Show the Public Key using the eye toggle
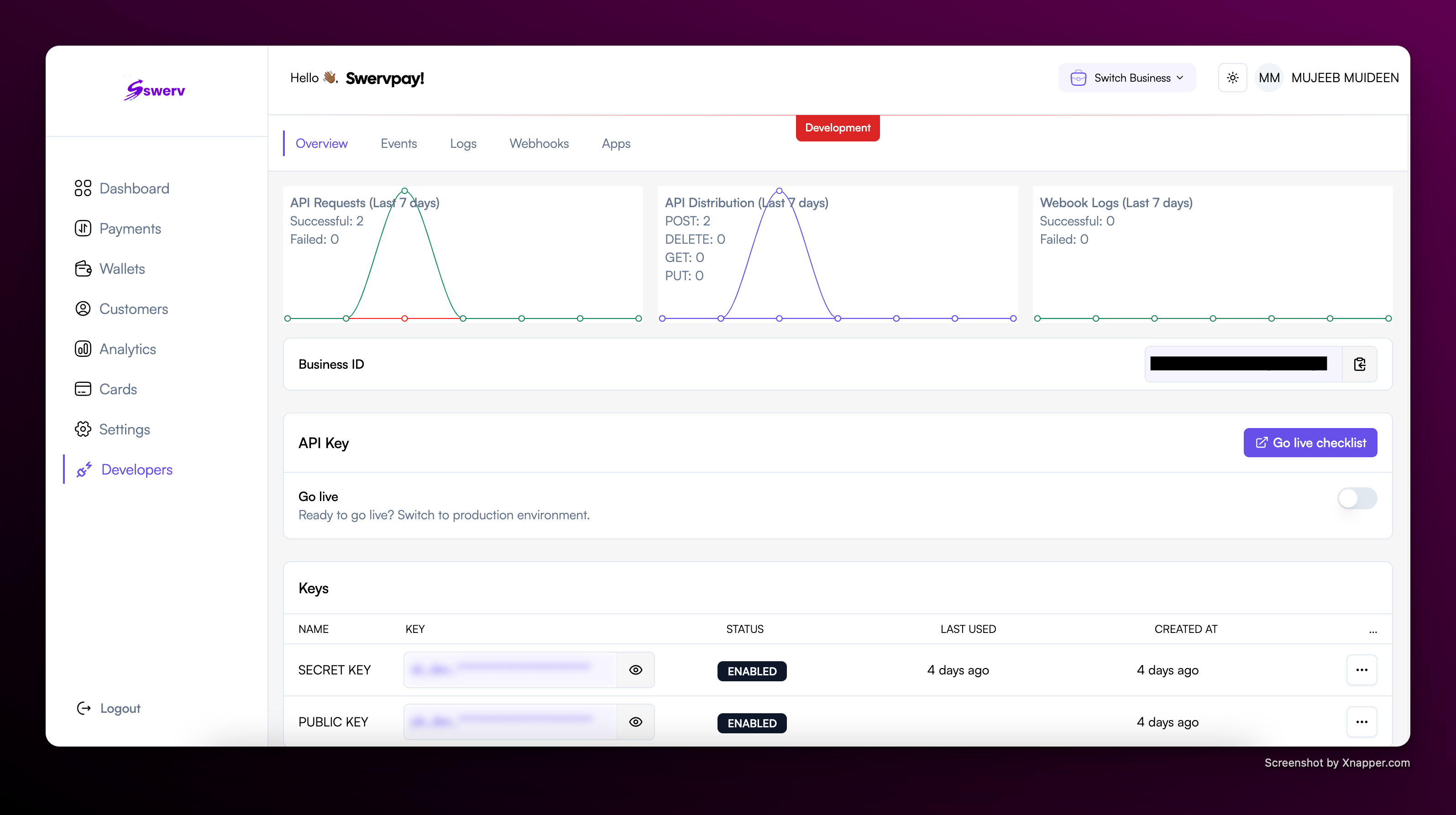The width and height of the screenshot is (1456, 815). pos(635,722)
